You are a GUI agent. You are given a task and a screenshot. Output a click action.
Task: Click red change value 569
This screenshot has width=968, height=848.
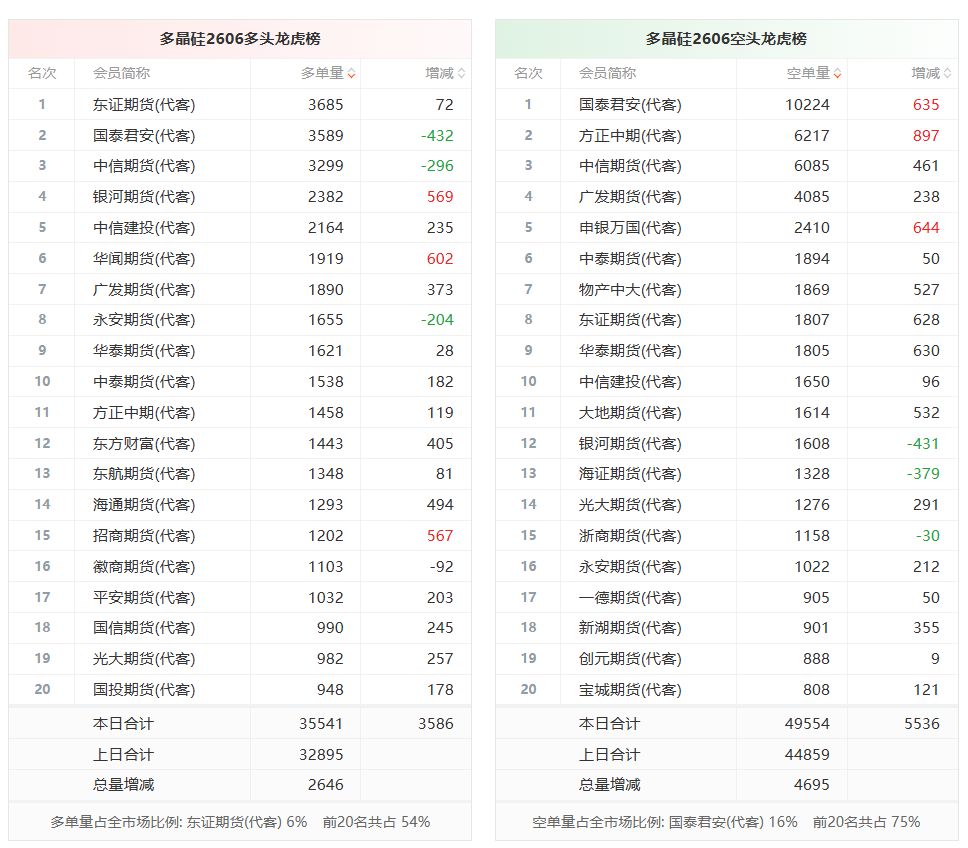[x=440, y=196]
